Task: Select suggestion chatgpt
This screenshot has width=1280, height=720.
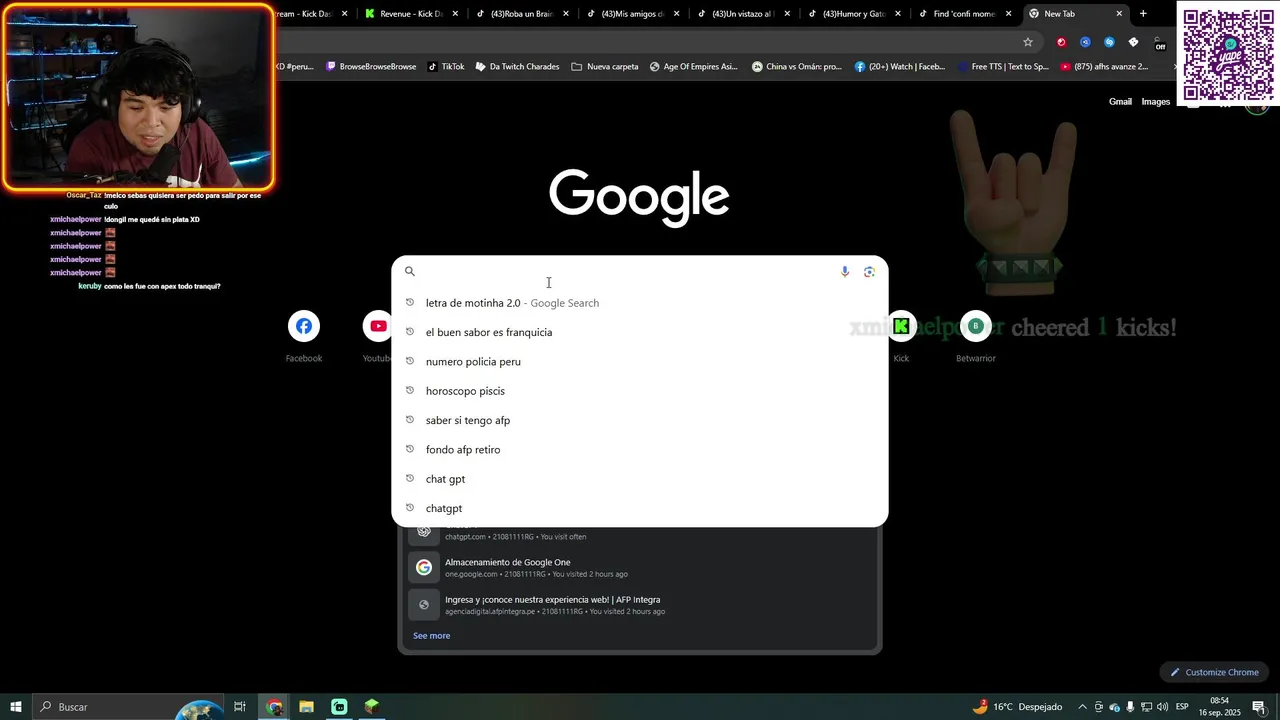Action: click(x=639, y=508)
